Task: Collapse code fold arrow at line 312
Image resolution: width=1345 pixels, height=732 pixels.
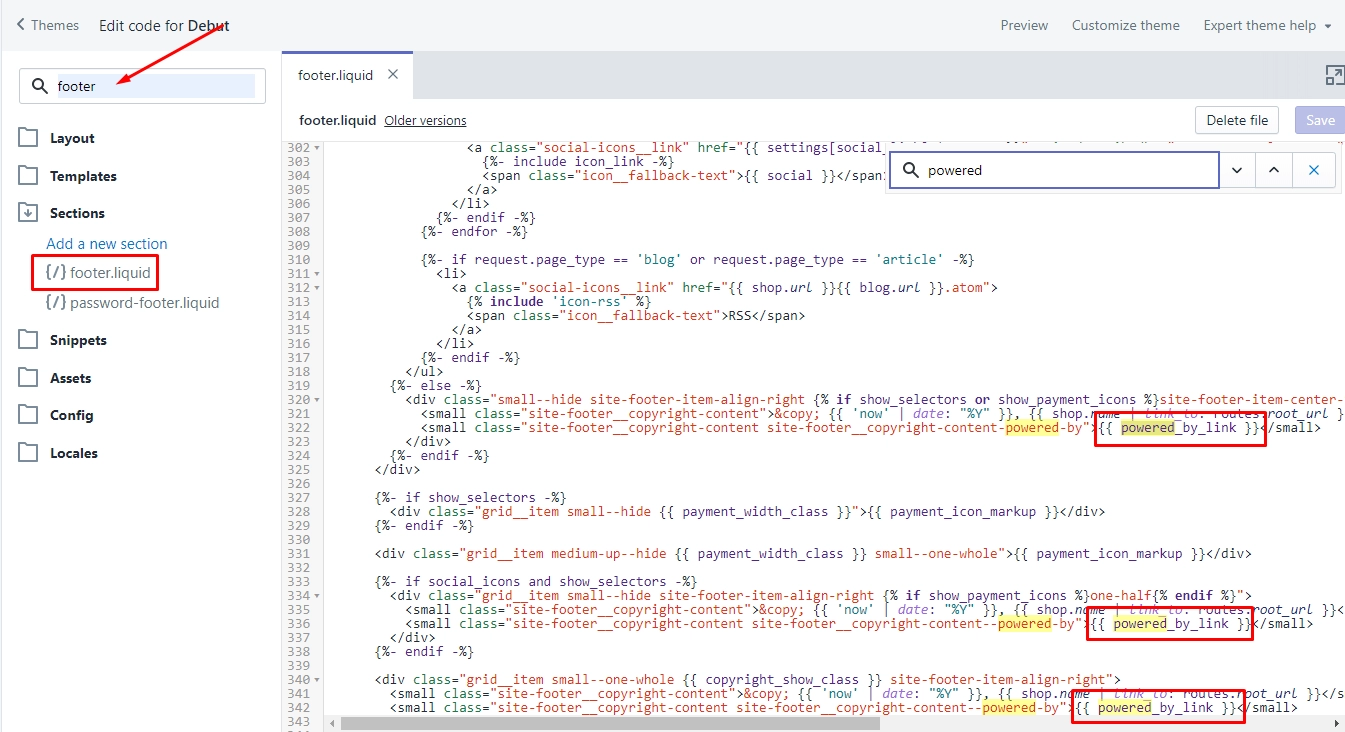Action: click(318, 288)
